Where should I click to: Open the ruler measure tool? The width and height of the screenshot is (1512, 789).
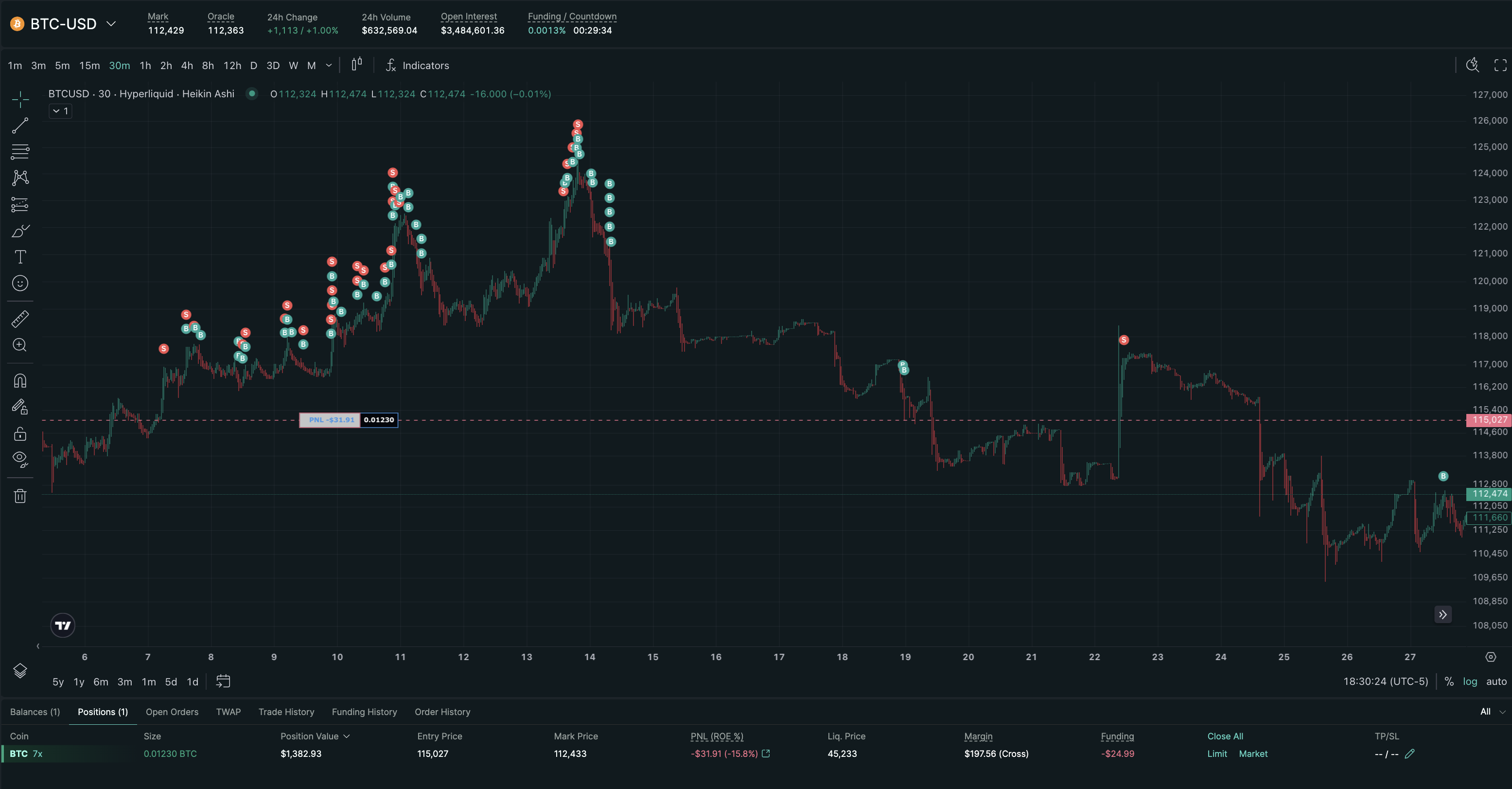tap(20, 319)
